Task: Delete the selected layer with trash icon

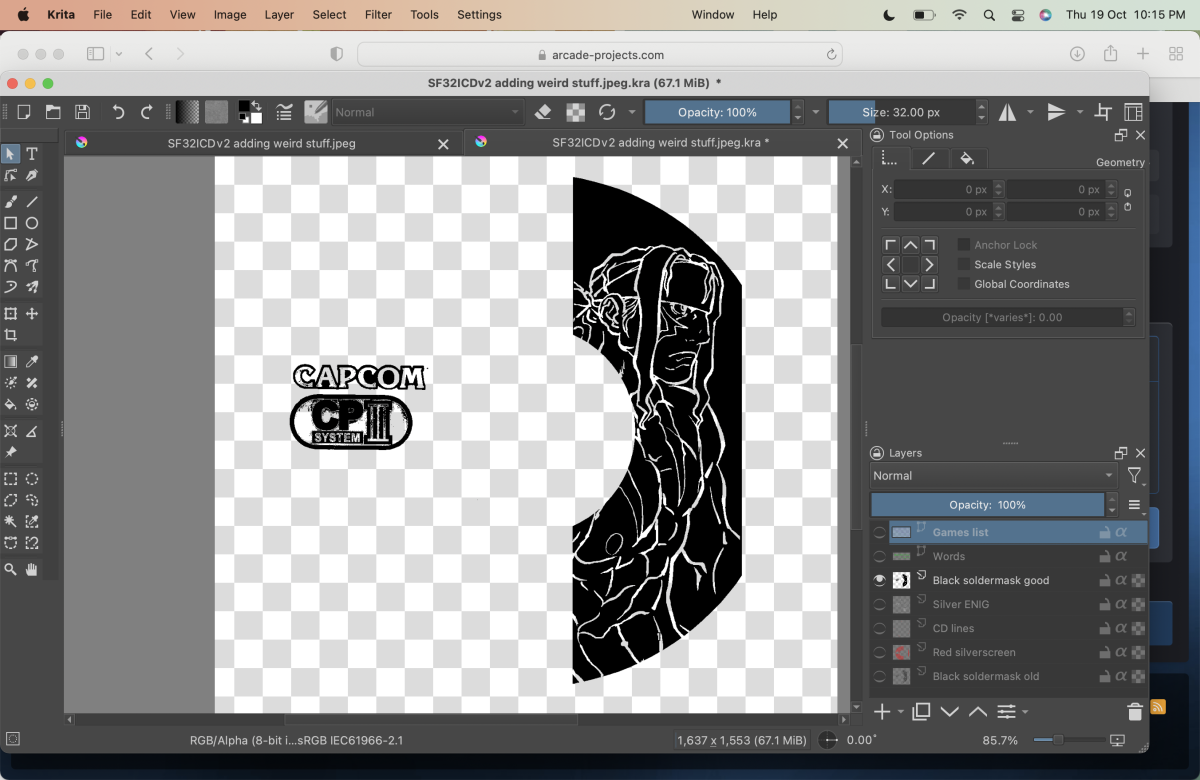Action: click(1135, 712)
